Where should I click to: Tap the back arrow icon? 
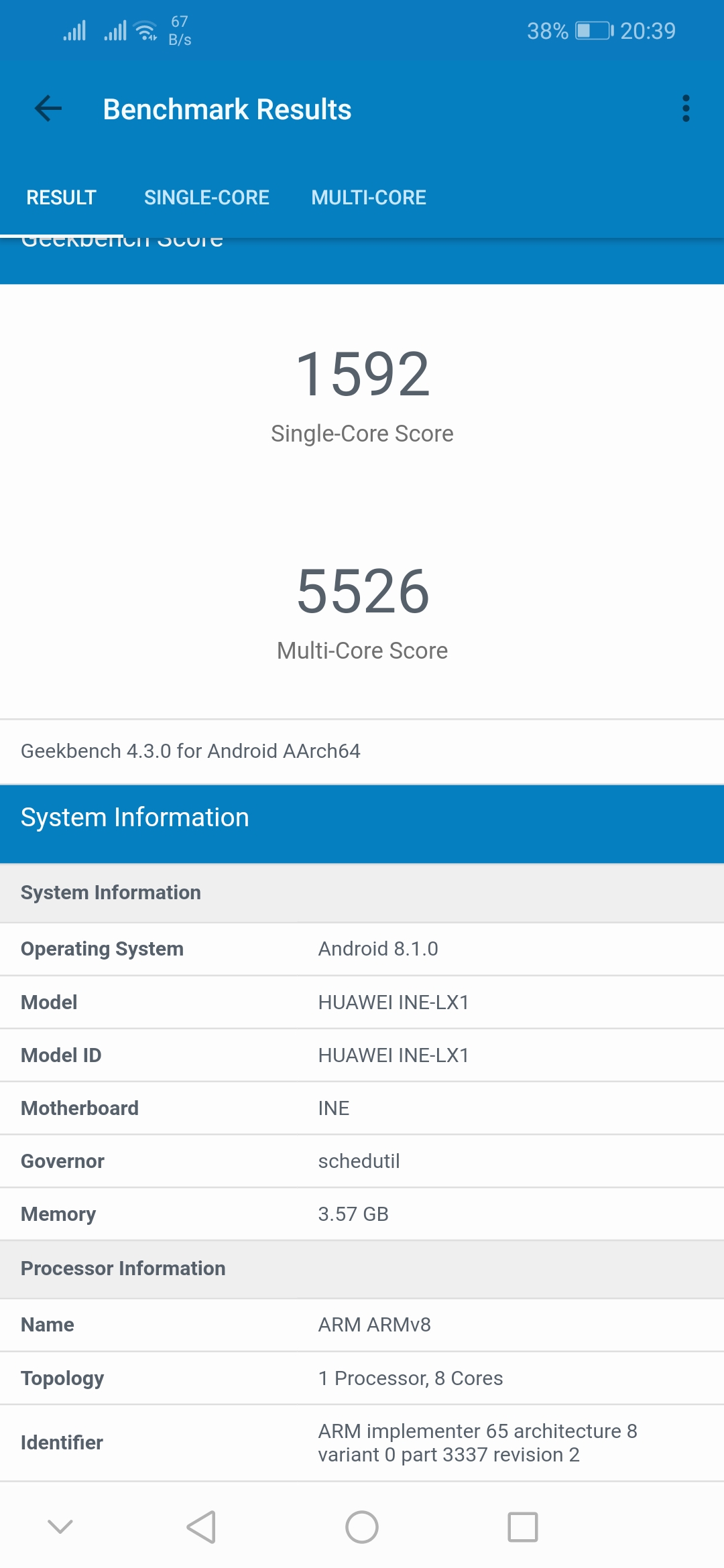point(48,109)
